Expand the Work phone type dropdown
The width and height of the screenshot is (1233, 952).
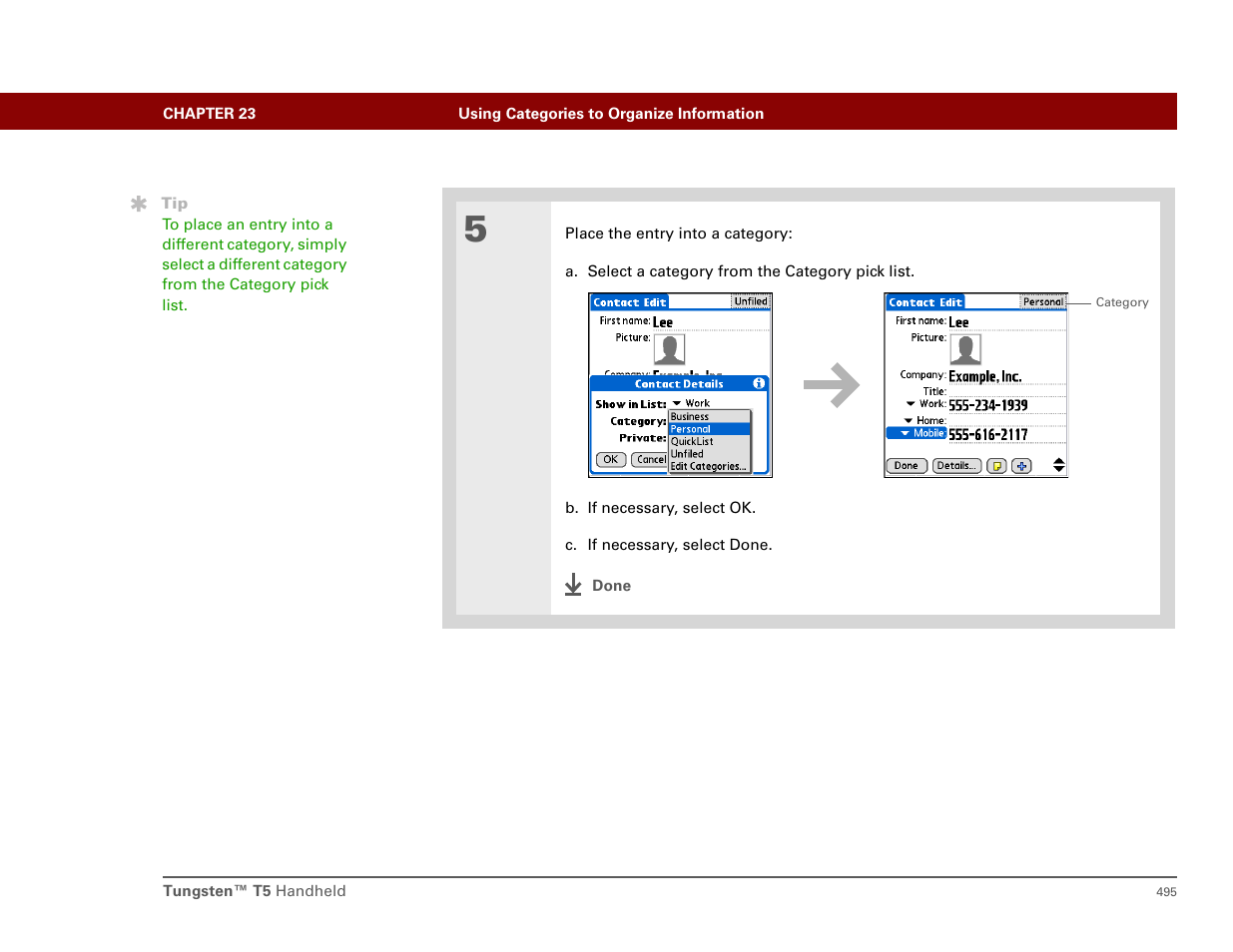[x=925, y=404]
